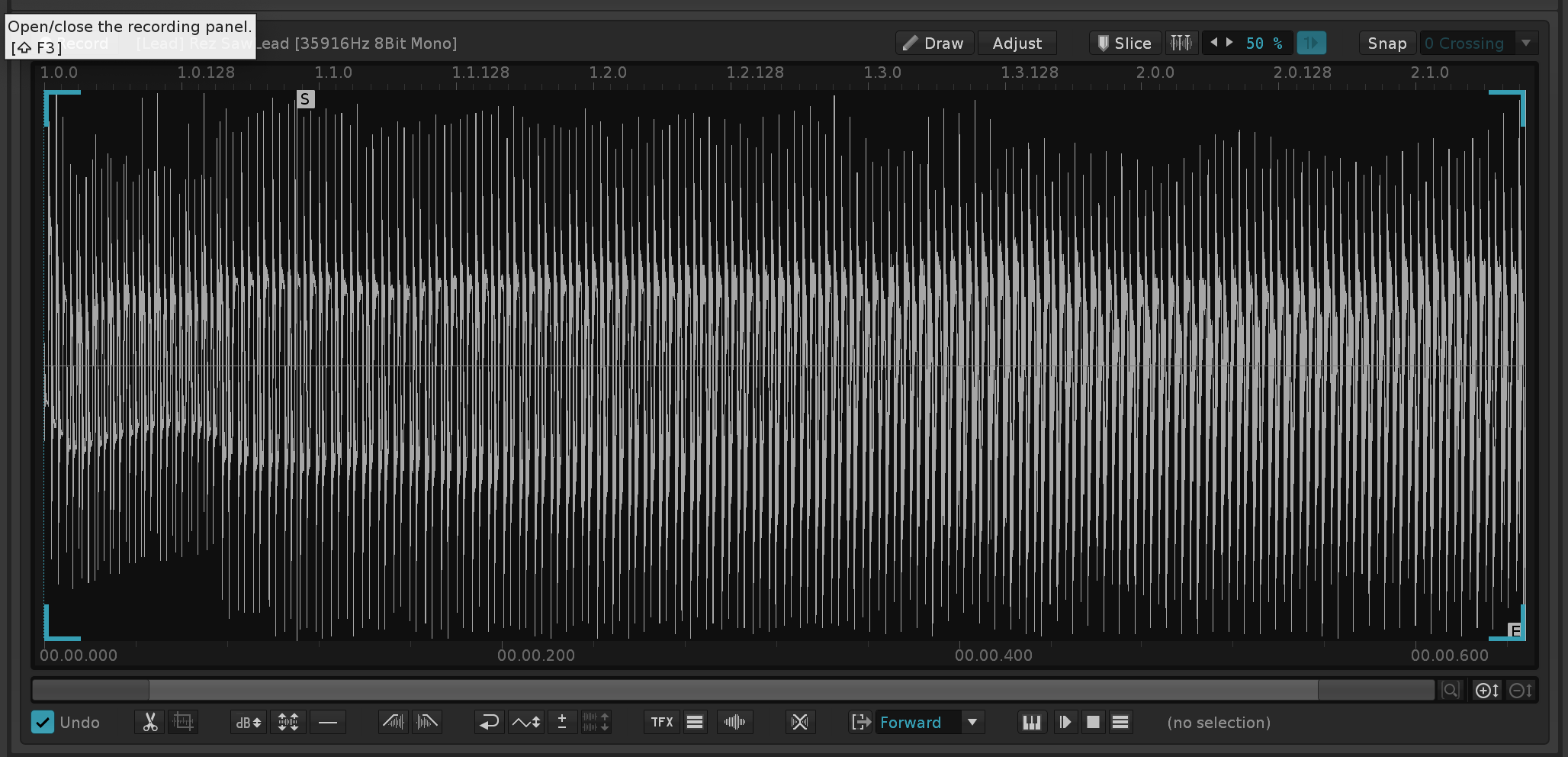Viewport: 1568px width, 757px height.
Task: Enable Slice marker mode
Action: pyautogui.click(x=1124, y=43)
